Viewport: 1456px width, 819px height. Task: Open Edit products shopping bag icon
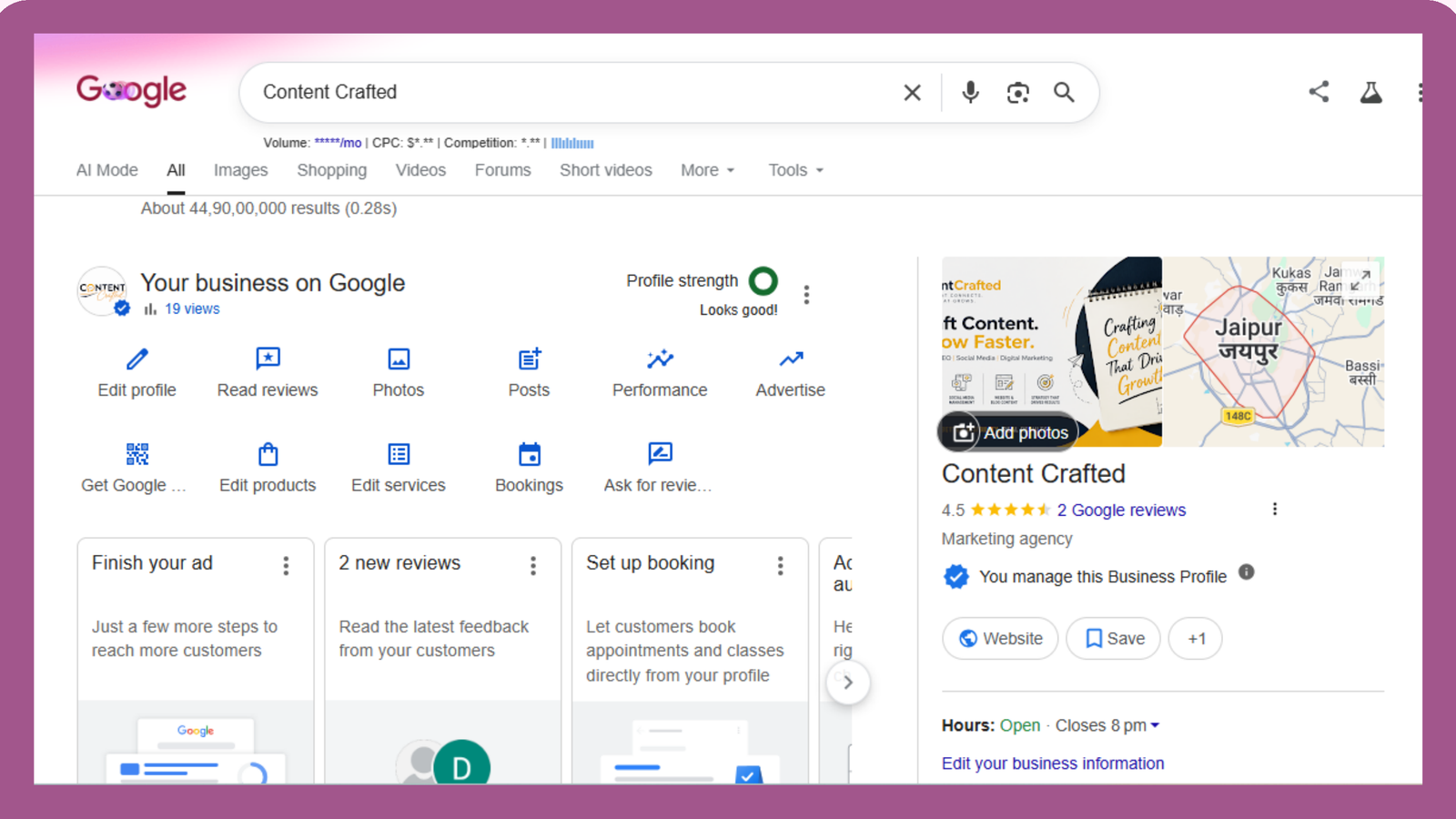(268, 453)
